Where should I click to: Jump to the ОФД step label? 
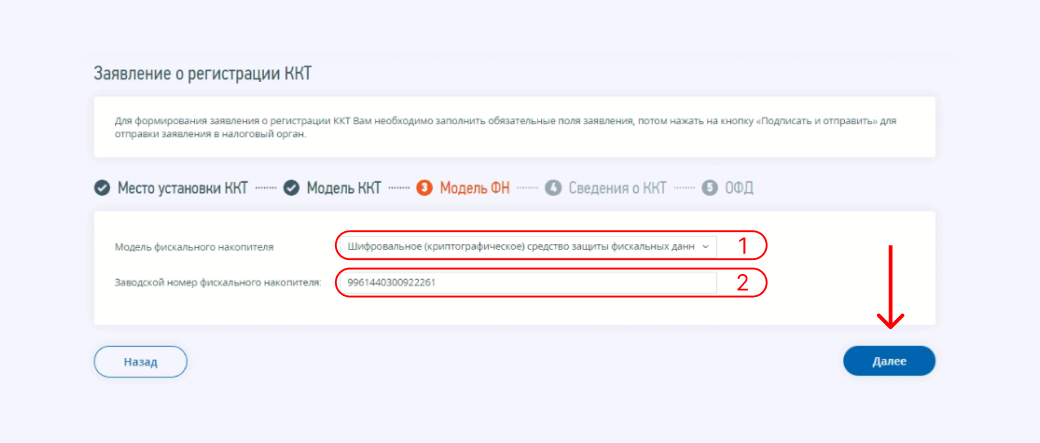[739, 188]
